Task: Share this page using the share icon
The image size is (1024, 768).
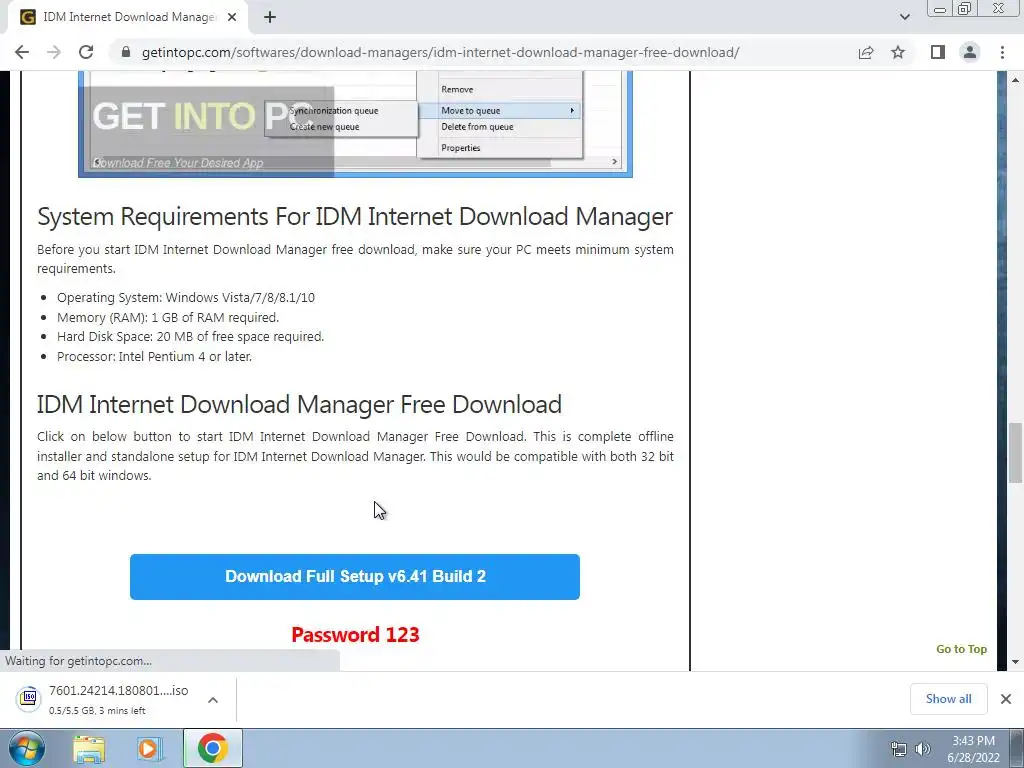Action: pos(866,52)
